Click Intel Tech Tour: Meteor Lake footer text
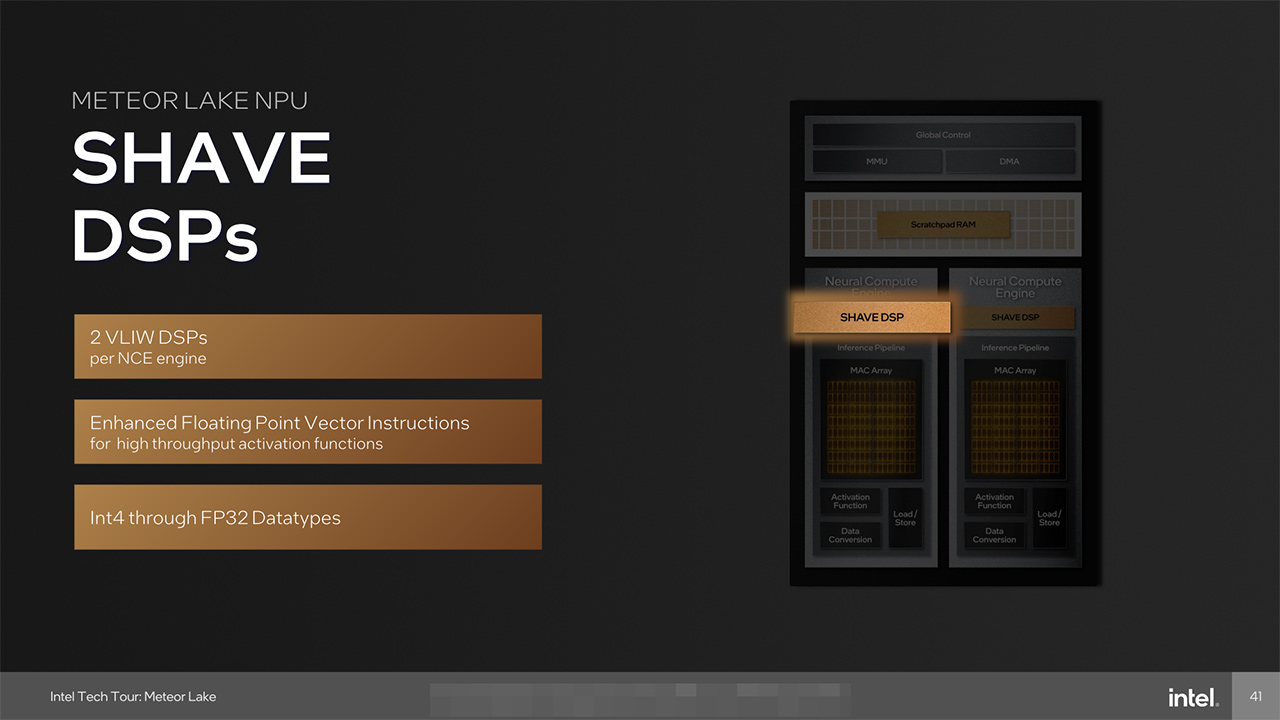Image resolution: width=1280 pixels, height=720 pixels. [133, 696]
